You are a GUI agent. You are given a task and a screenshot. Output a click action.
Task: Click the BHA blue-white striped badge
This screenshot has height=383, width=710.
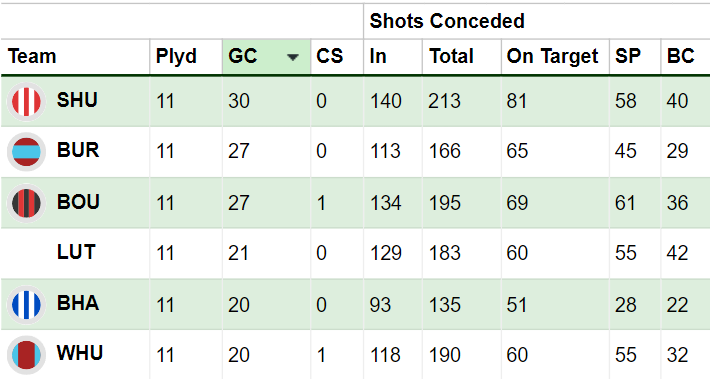(26, 305)
